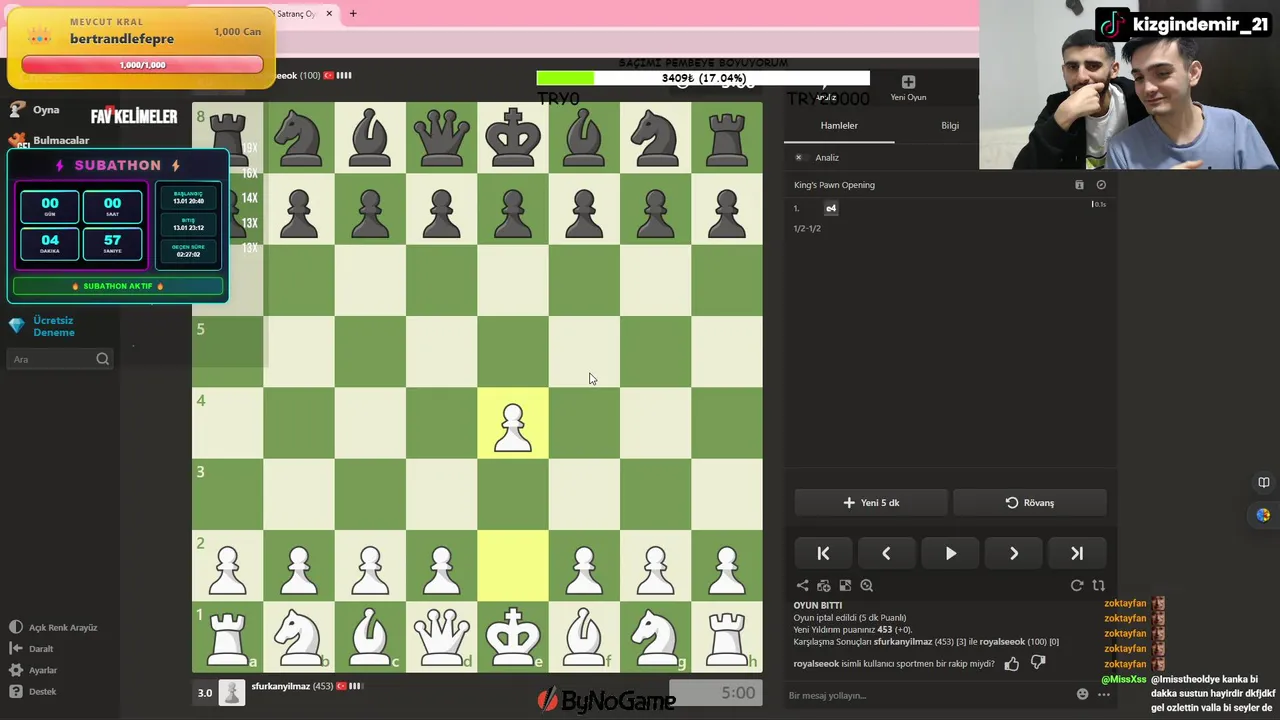Open a new browser tab with plus

tap(353, 14)
